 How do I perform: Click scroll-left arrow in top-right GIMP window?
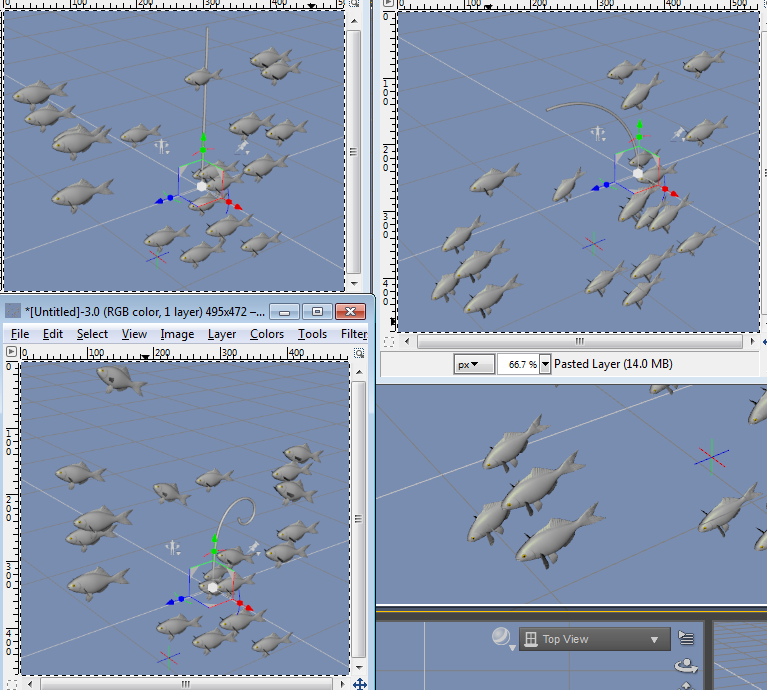point(407,341)
